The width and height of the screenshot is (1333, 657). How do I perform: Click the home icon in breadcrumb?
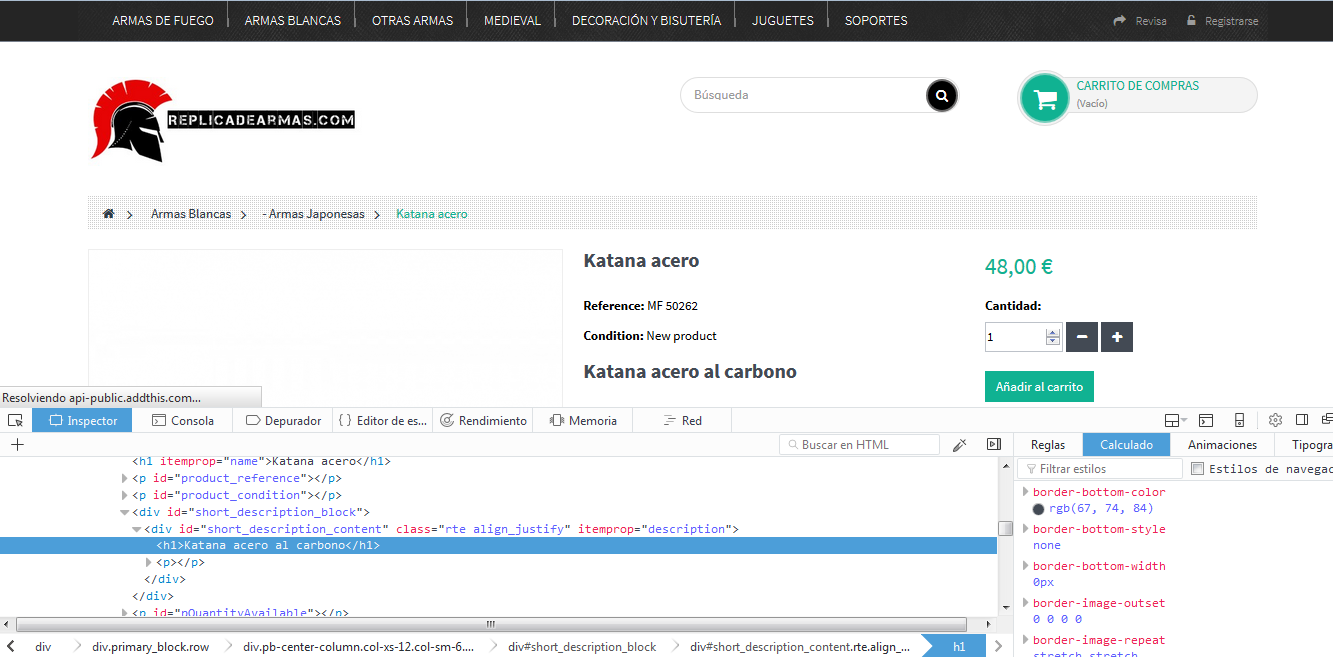point(108,214)
